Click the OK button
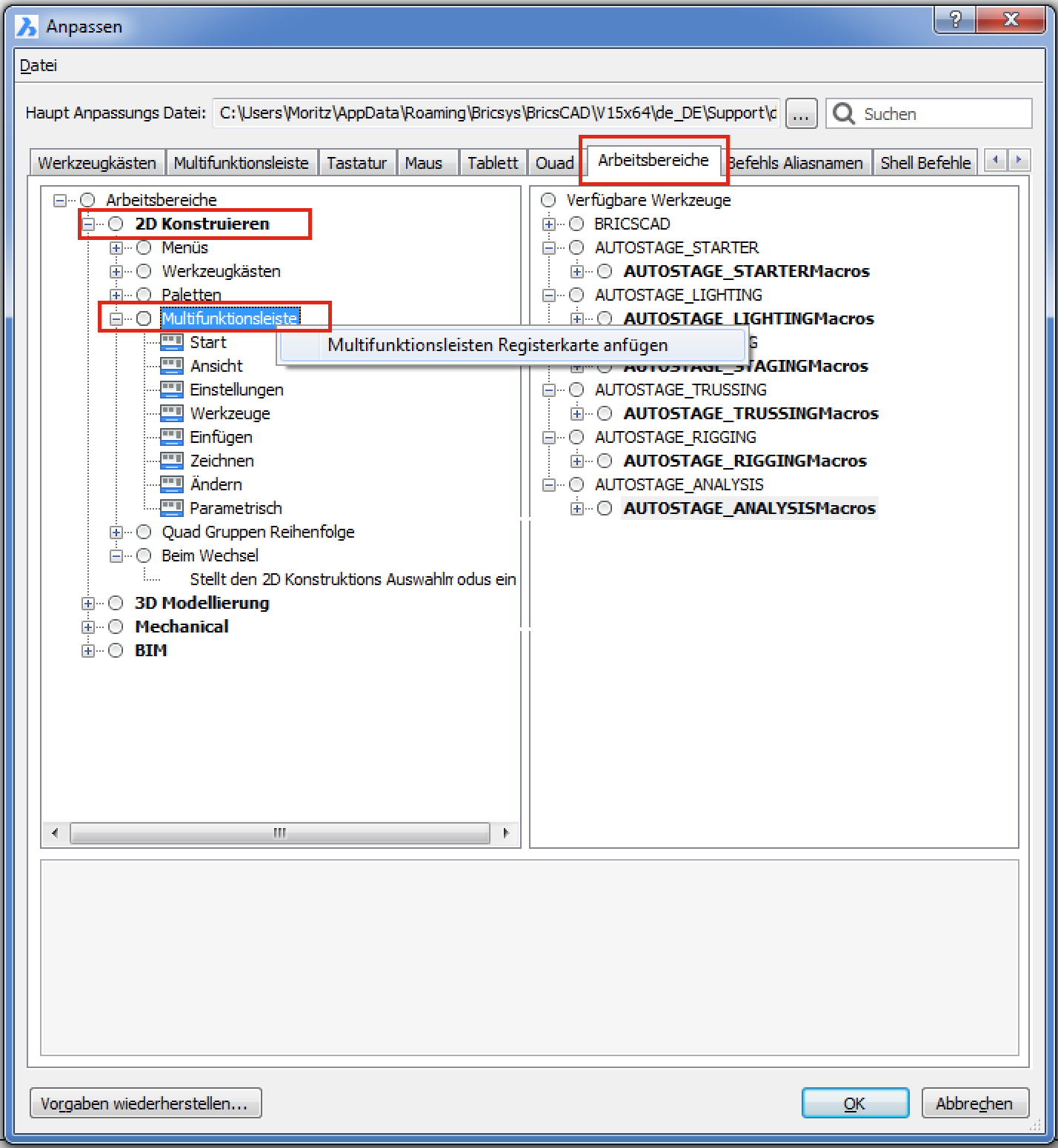Image resolution: width=1058 pixels, height=1148 pixels. (x=854, y=1102)
